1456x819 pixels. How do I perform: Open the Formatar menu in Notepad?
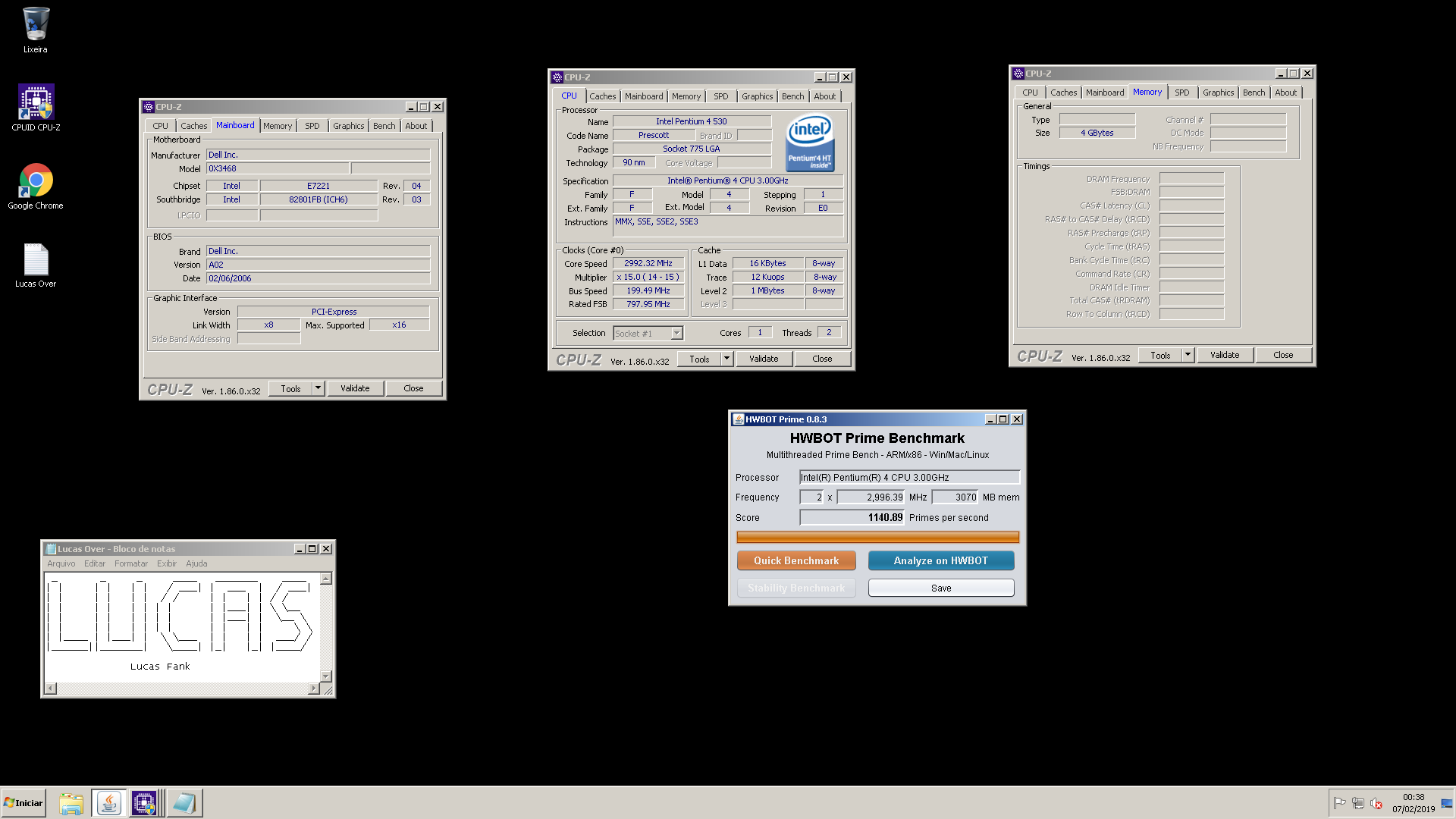pyautogui.click(x=131, y=563)
